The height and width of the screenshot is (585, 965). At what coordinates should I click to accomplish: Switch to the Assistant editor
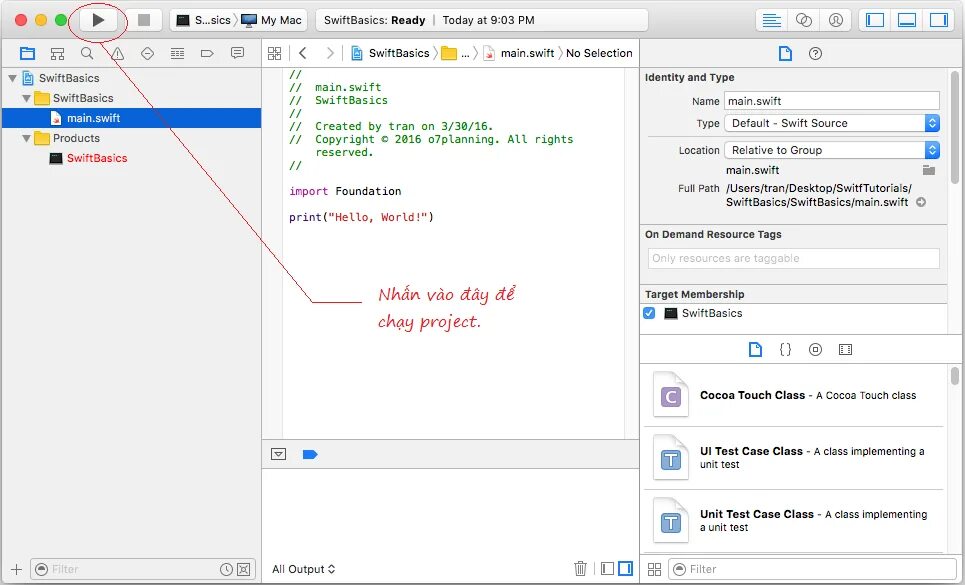click(804, 20)
